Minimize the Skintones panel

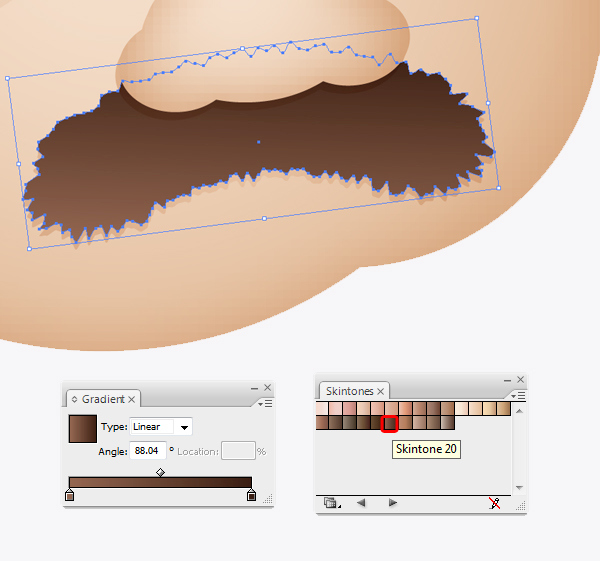[x=507, y=380]
